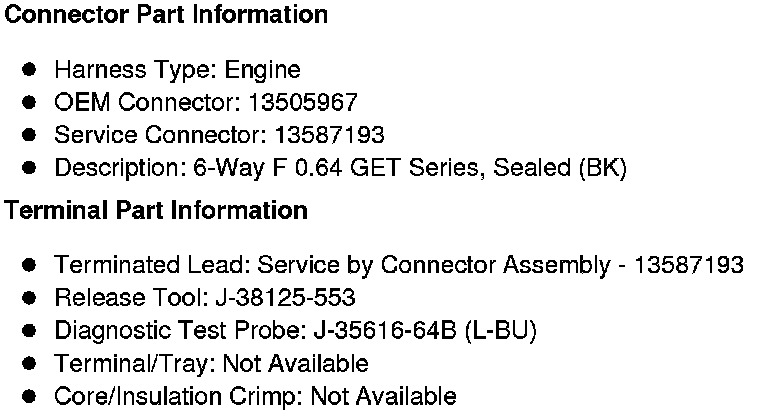Click the "Harness Type" label

point(134,71)
